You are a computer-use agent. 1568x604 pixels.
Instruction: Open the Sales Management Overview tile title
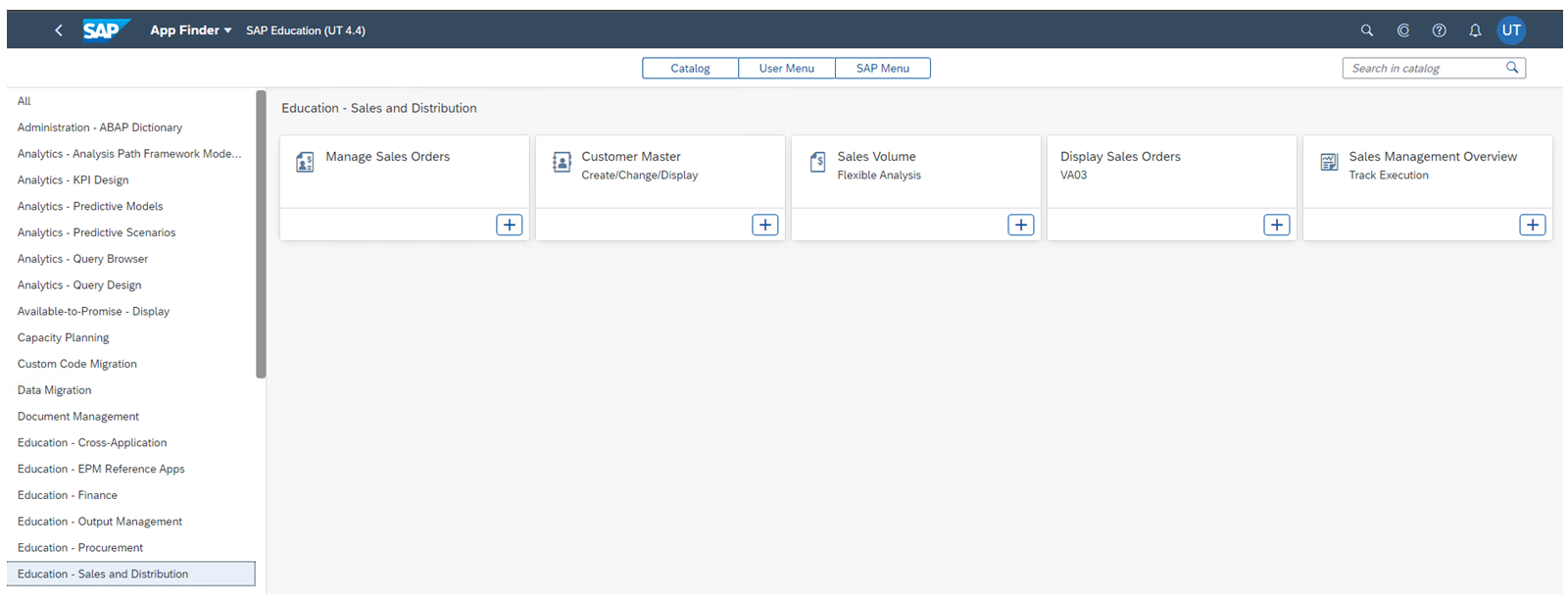click(x=1433, y=157)
